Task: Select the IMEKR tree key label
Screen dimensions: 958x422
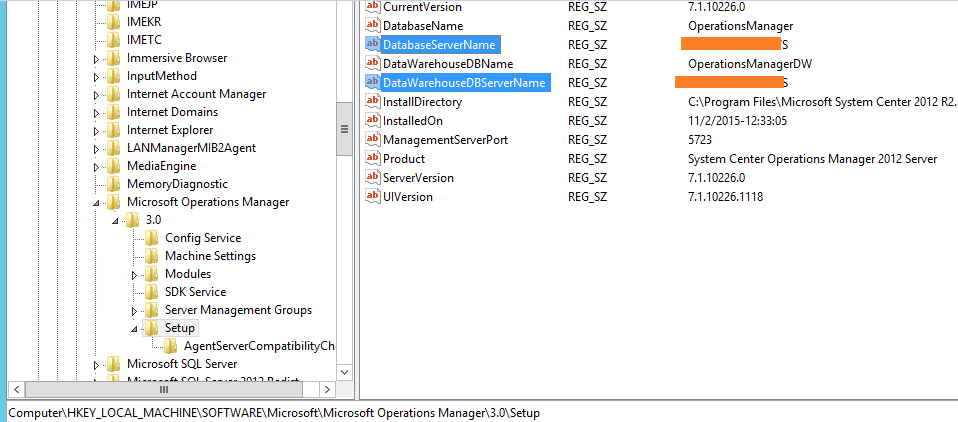Action: (145, 22)
